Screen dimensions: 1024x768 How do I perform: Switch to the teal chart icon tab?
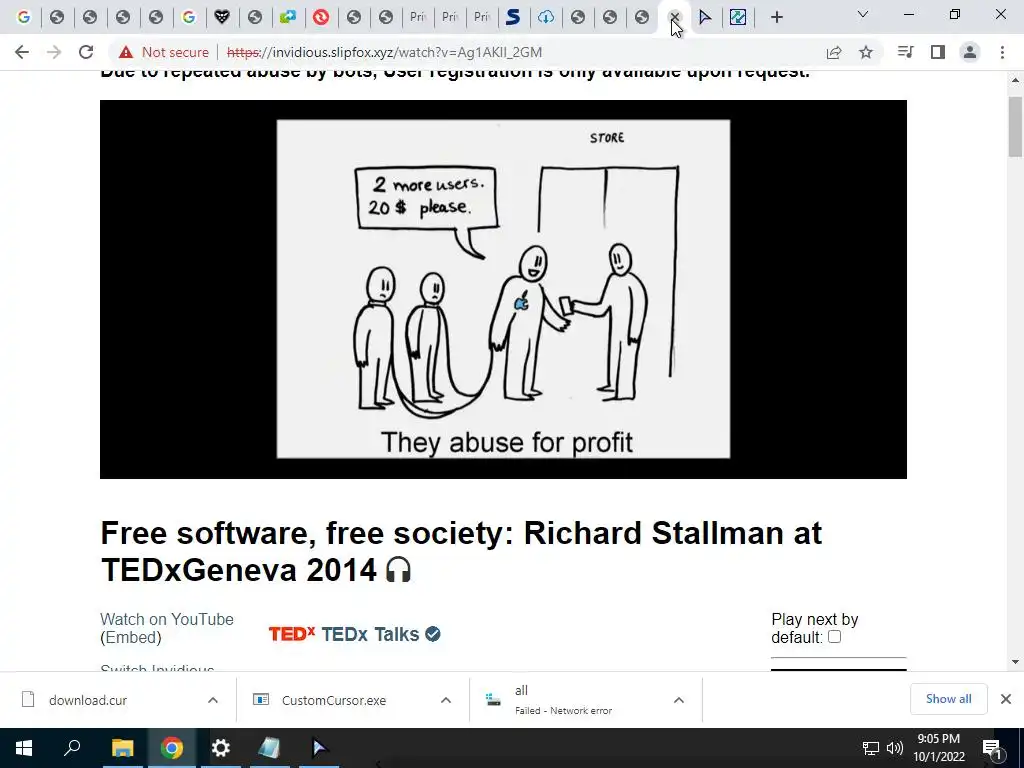coord(738,17)
